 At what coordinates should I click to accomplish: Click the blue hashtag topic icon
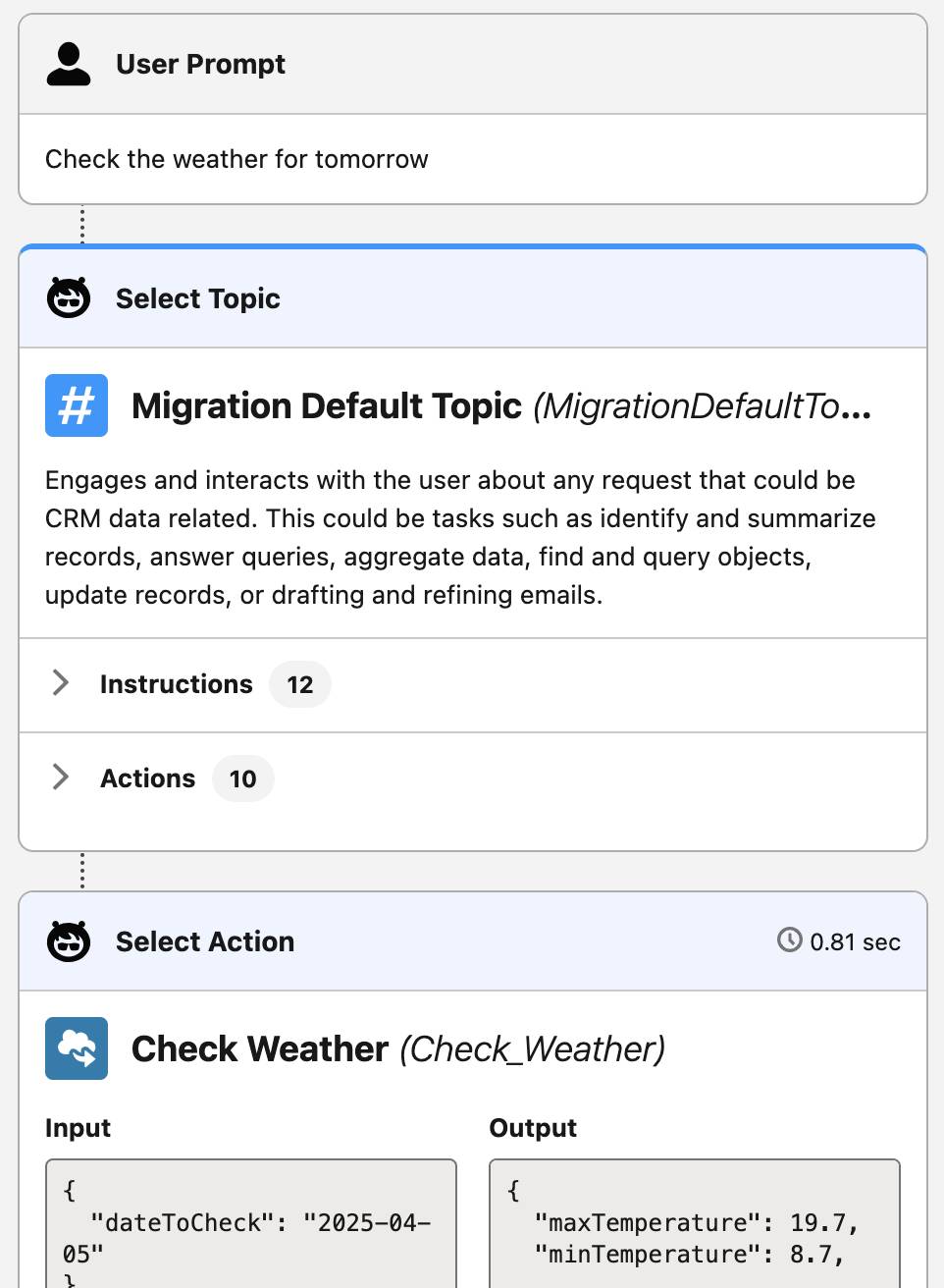coord(77,405)
